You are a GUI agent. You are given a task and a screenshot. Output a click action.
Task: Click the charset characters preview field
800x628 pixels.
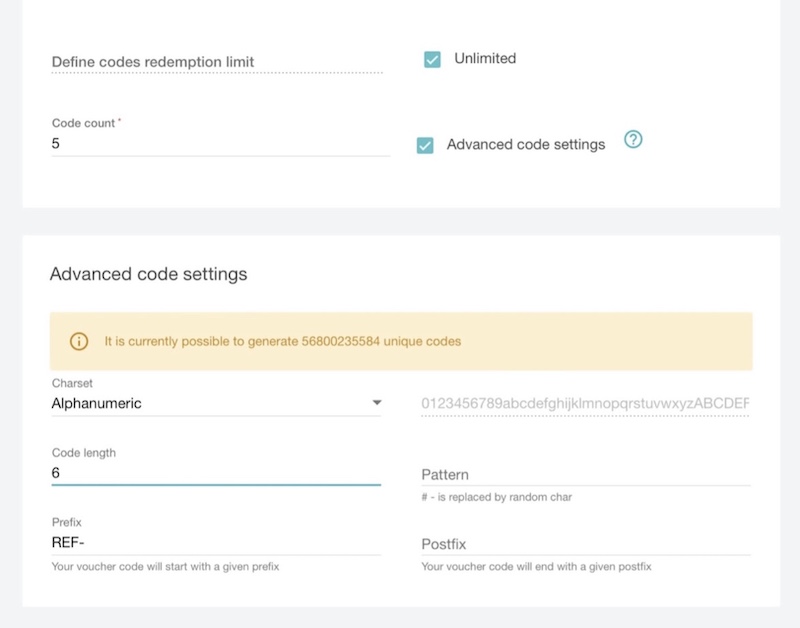point(585,404)
